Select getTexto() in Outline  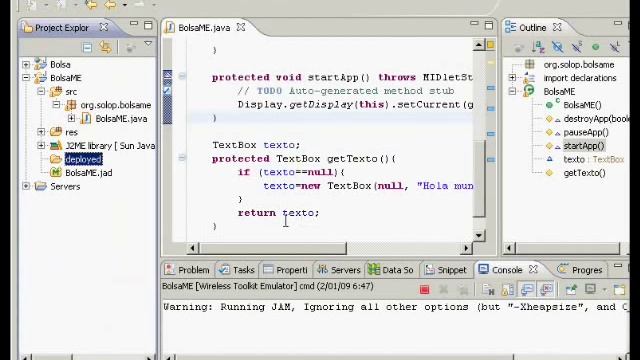point(584,173)
